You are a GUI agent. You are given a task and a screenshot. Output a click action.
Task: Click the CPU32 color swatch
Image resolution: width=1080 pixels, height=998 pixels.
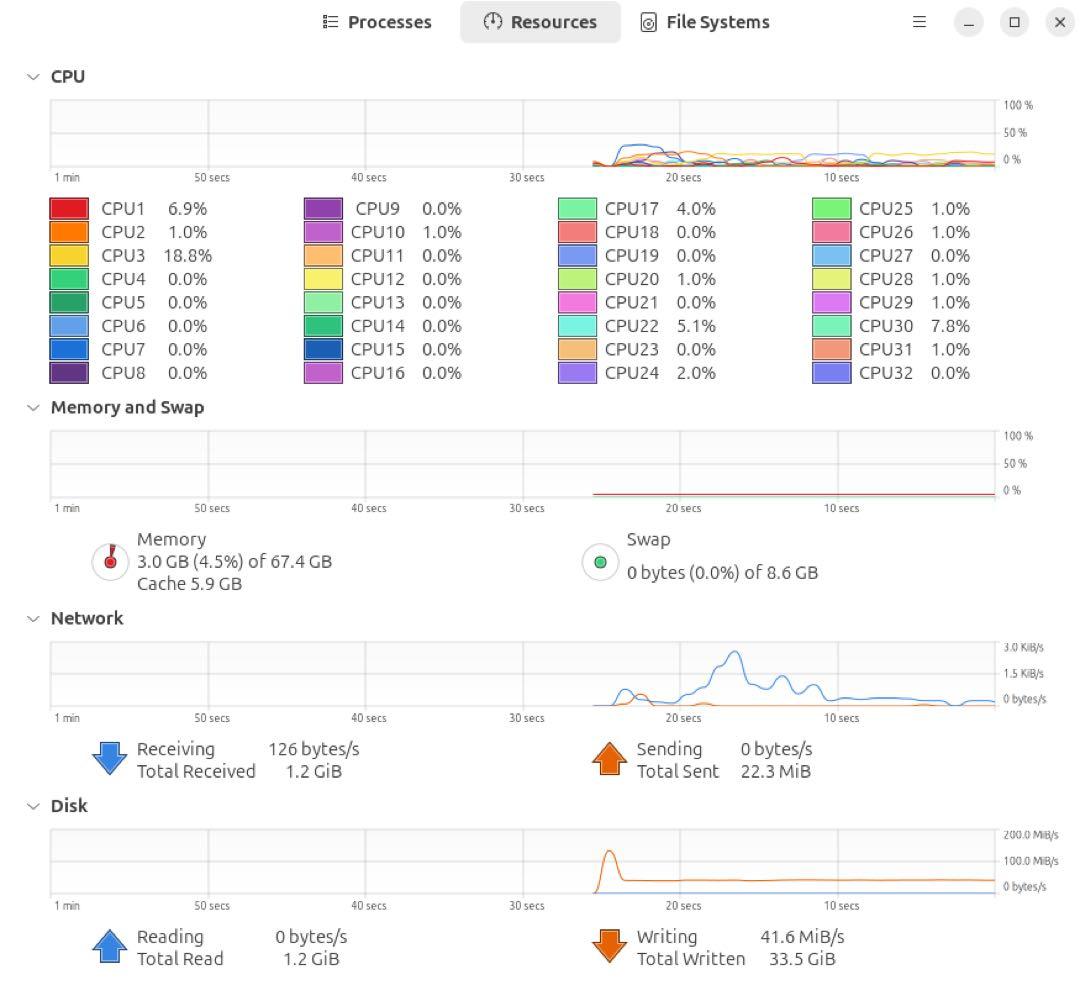click(x=831, y=373)
